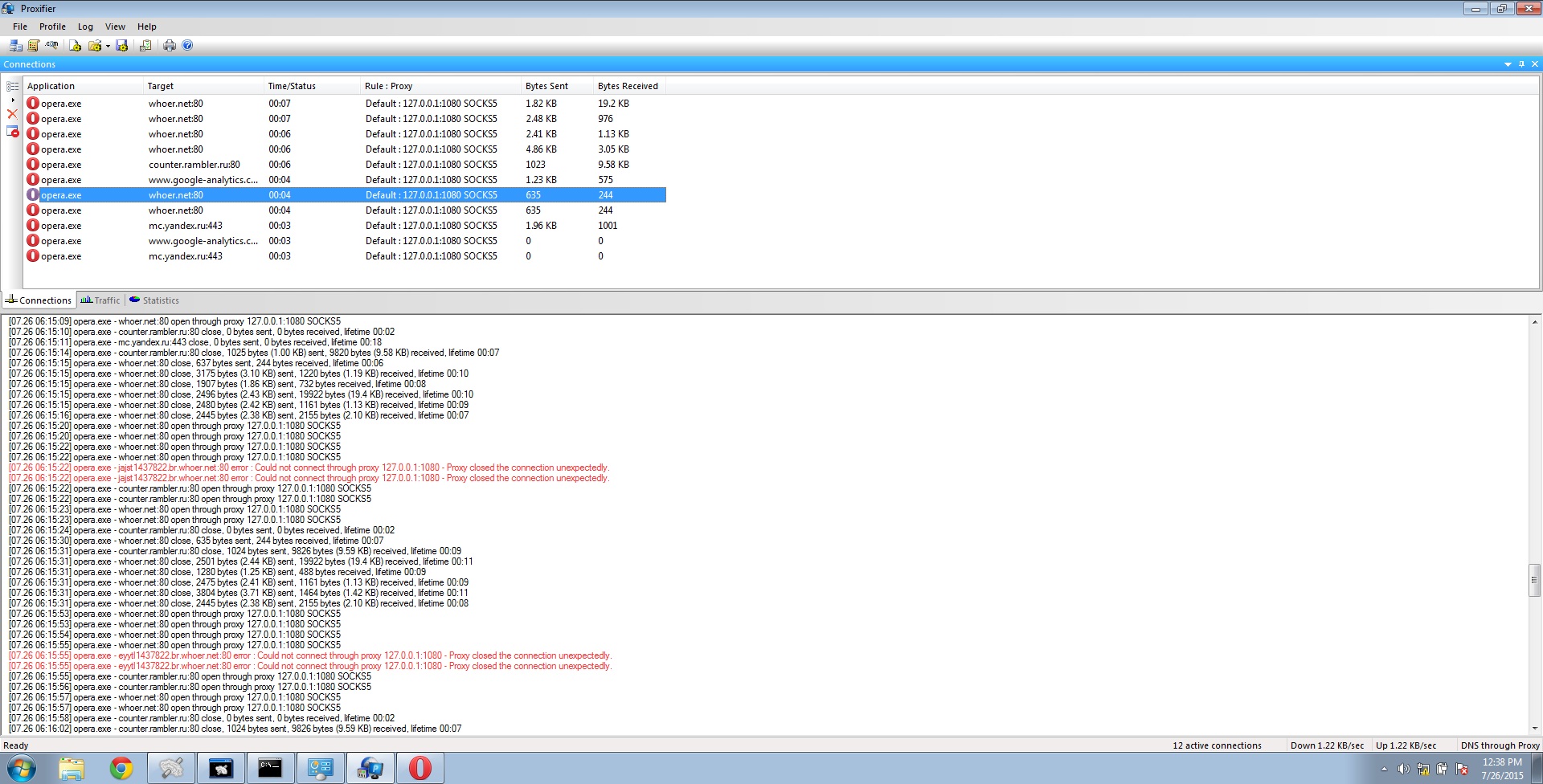Click the Print toolbar icon
The height and width of the screenshot is (784, 1543).
click(170, 46)
